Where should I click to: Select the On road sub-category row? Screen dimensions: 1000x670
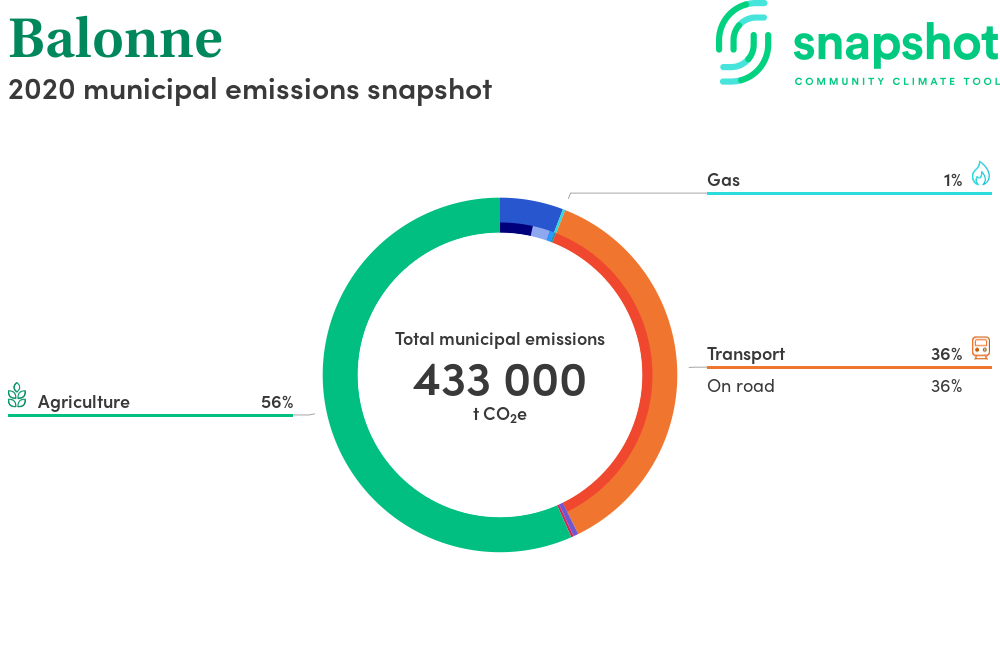[x=834, y=386]
